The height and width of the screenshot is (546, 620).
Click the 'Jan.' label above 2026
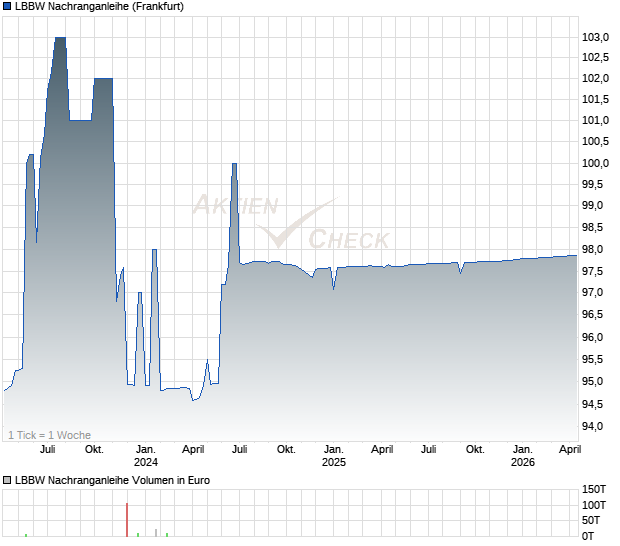(x=523, y=450)
